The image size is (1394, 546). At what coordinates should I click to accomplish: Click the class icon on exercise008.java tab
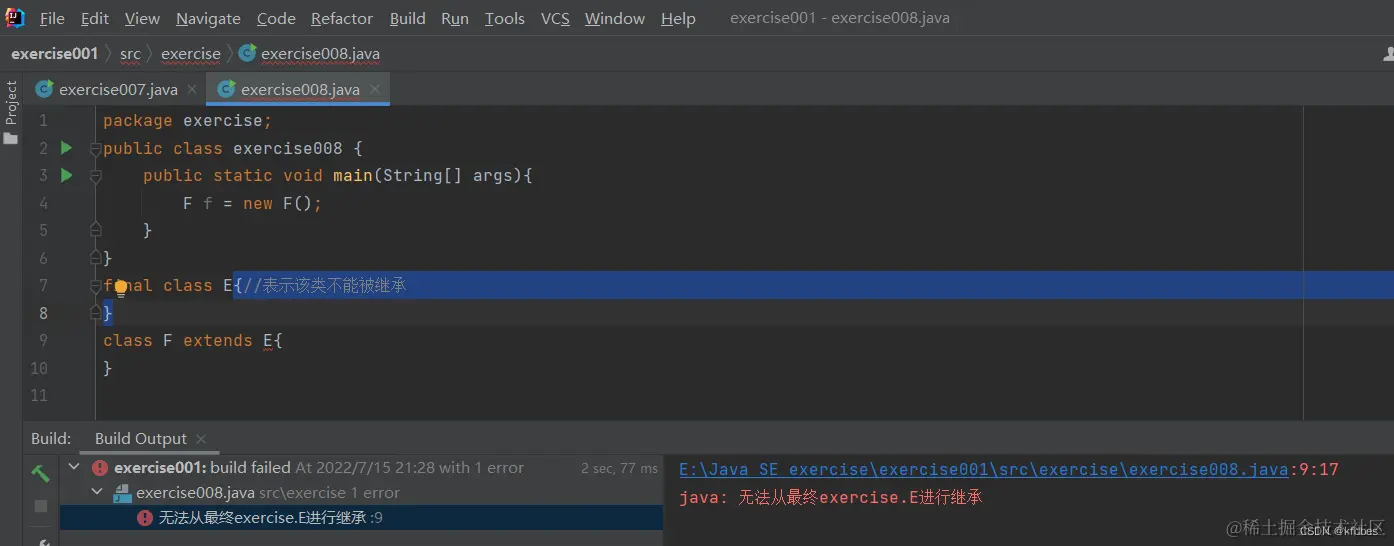226,89
